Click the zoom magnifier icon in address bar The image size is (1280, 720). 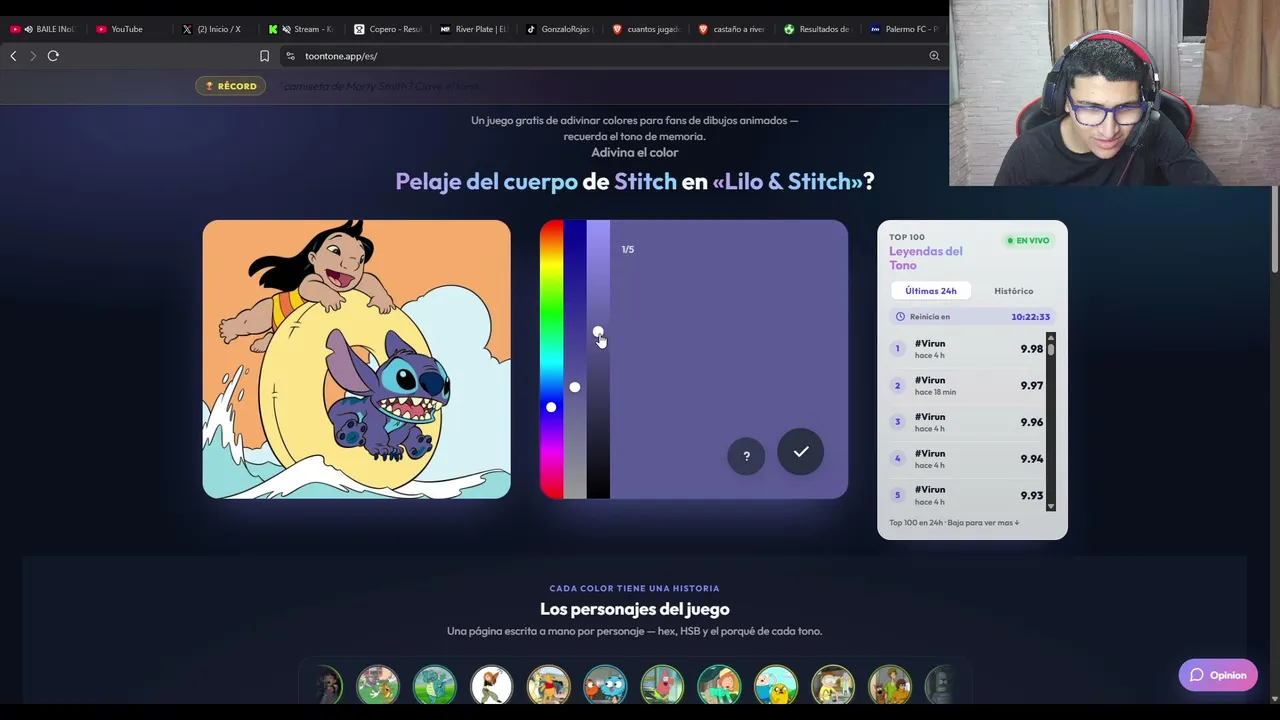click(x=934, y=56)
